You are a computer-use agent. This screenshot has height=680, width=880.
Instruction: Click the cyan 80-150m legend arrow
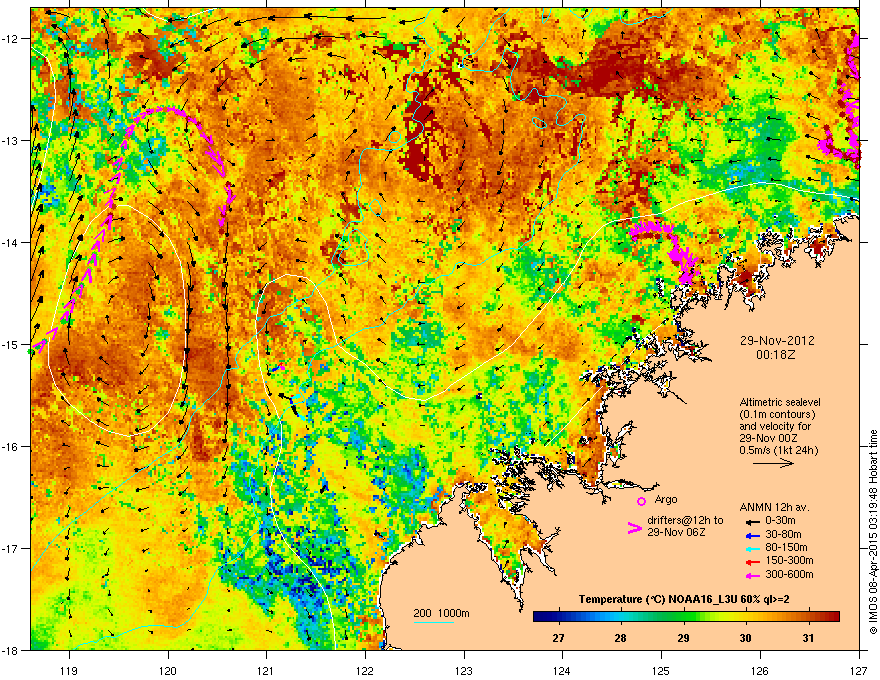point(752,548)
